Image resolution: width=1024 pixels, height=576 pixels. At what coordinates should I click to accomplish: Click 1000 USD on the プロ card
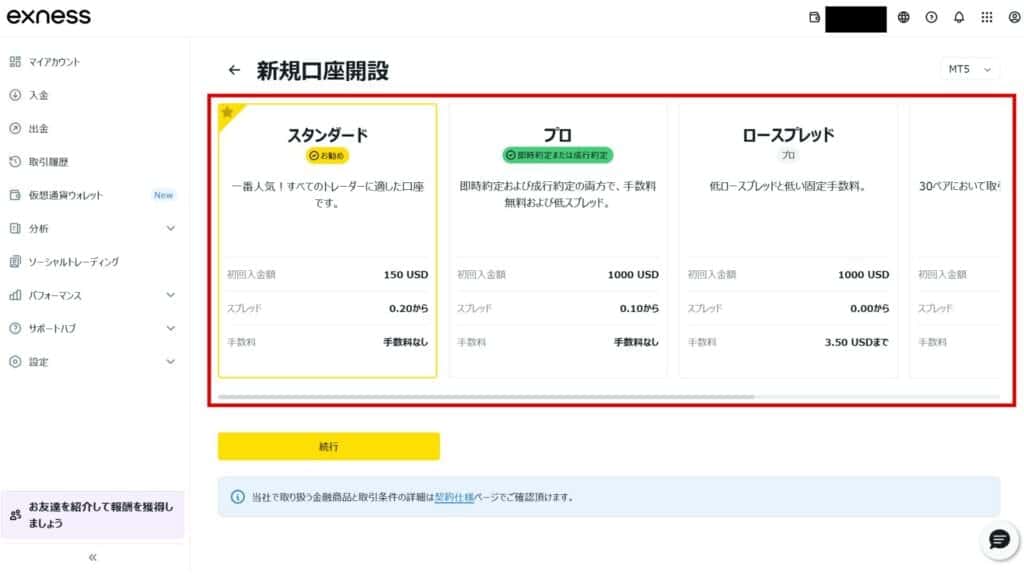[633, 274]
